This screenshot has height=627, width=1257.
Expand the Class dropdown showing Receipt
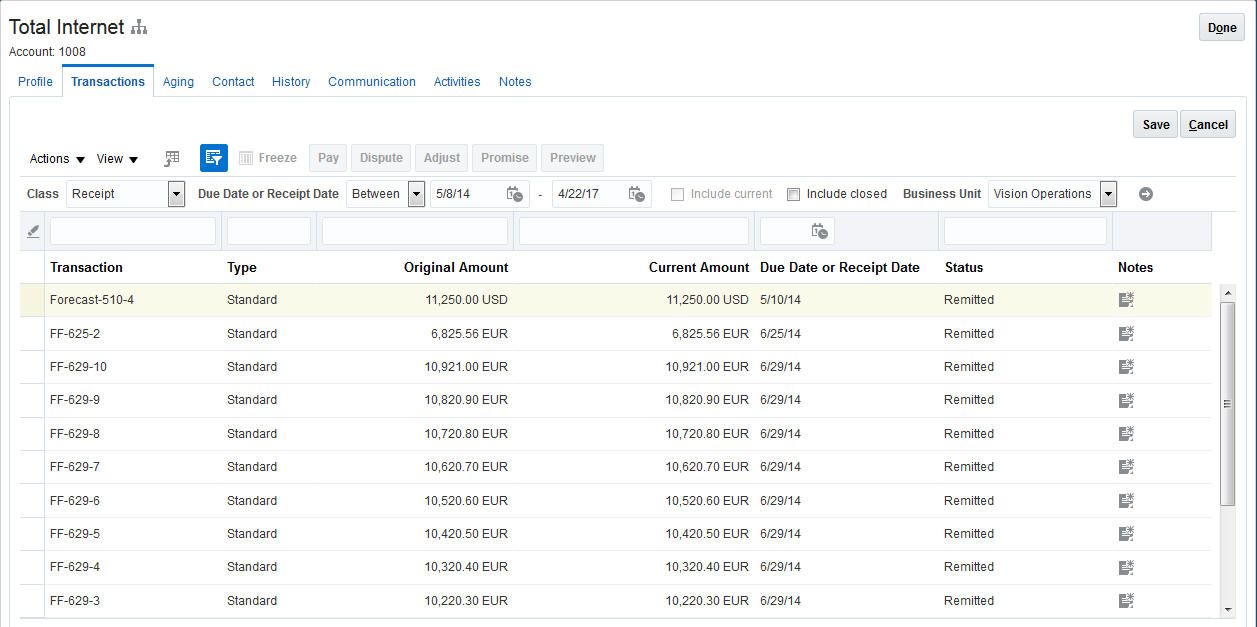[176, 194]
